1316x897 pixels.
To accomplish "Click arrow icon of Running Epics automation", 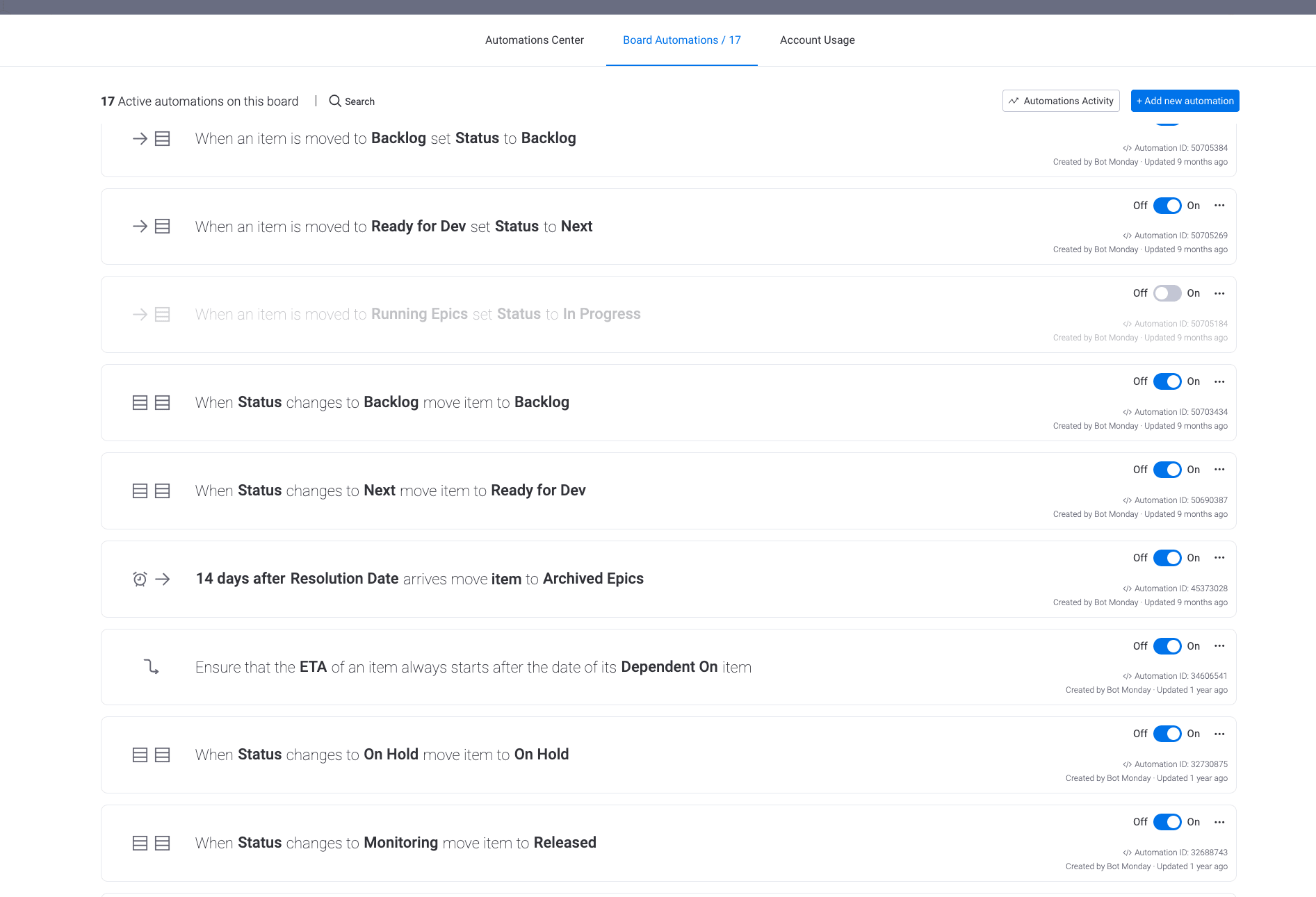I will click(x=140, y=315).
